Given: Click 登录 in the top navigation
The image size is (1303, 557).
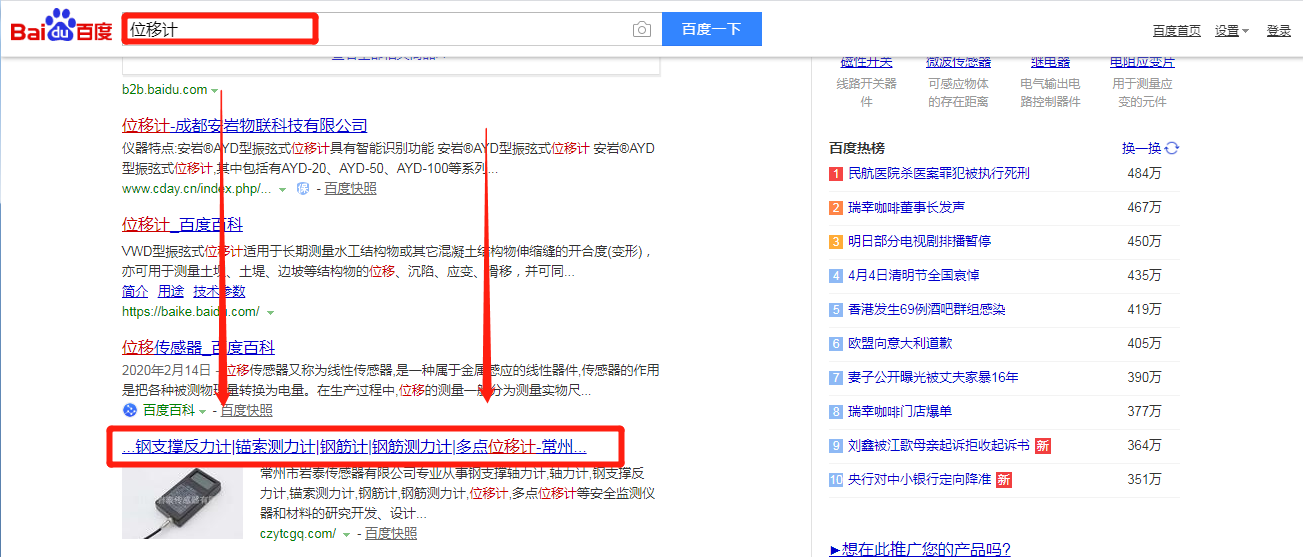Looking at the screenshot, I should [x=1278, y=31].
